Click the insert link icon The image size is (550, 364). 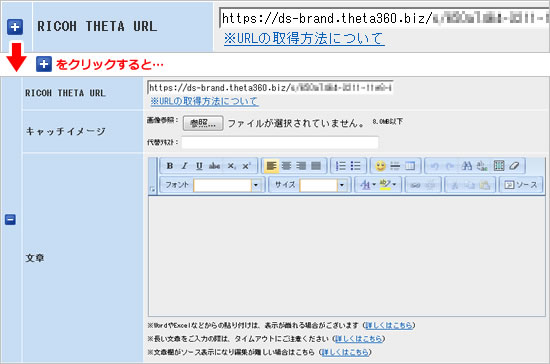(416, 185)
